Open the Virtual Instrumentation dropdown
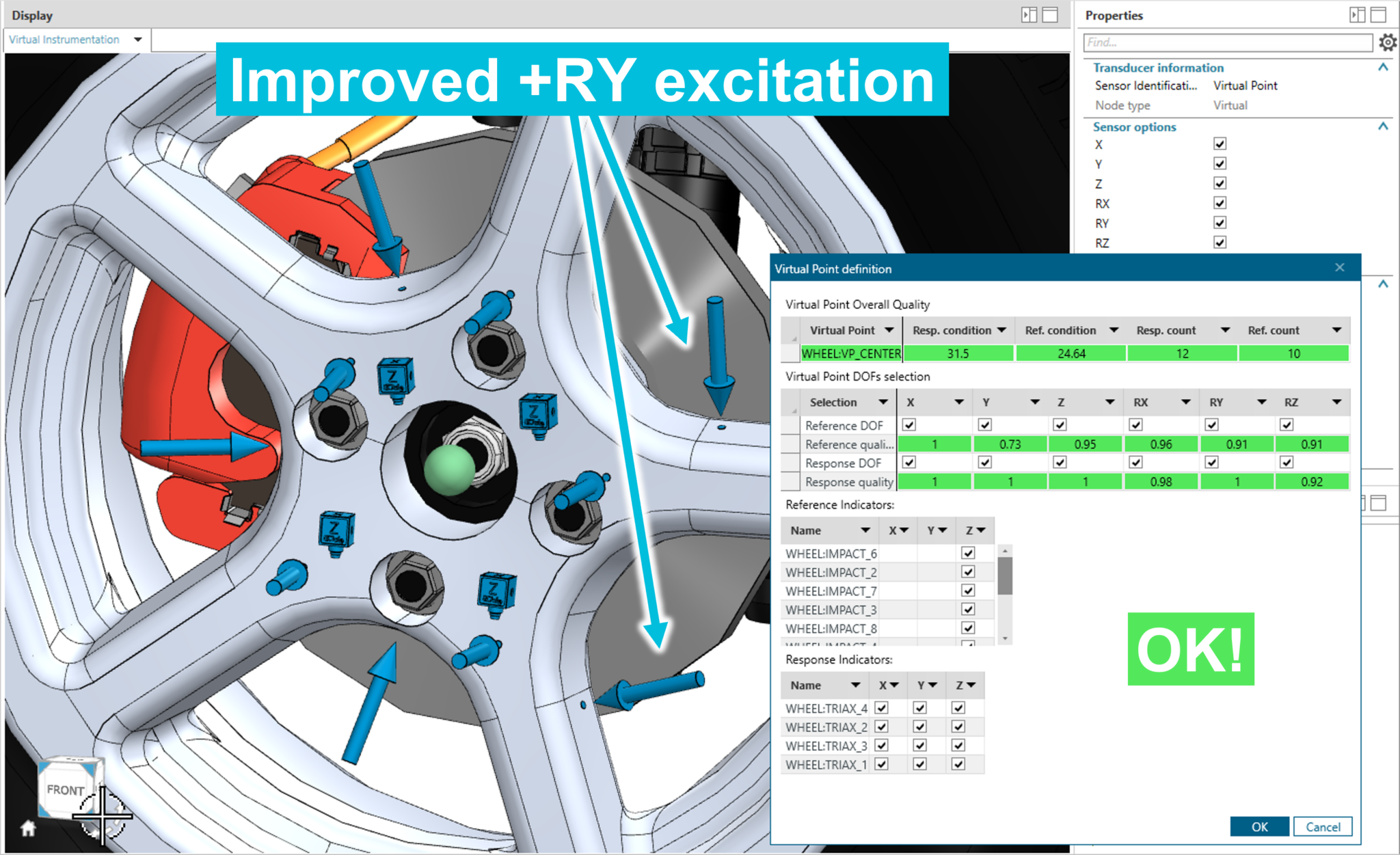Viewport: 1400px width, 855px height. [x=139, y=40]
